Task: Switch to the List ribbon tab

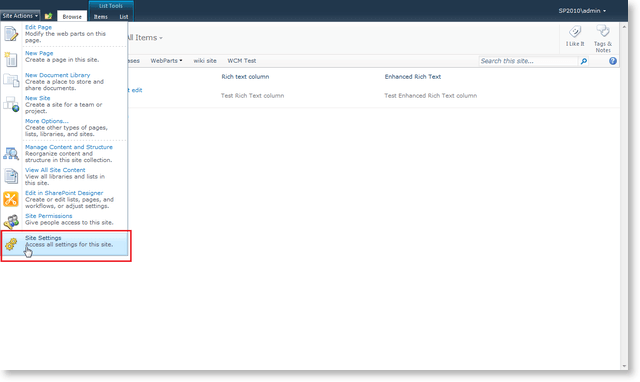Action: coord(124,17)
